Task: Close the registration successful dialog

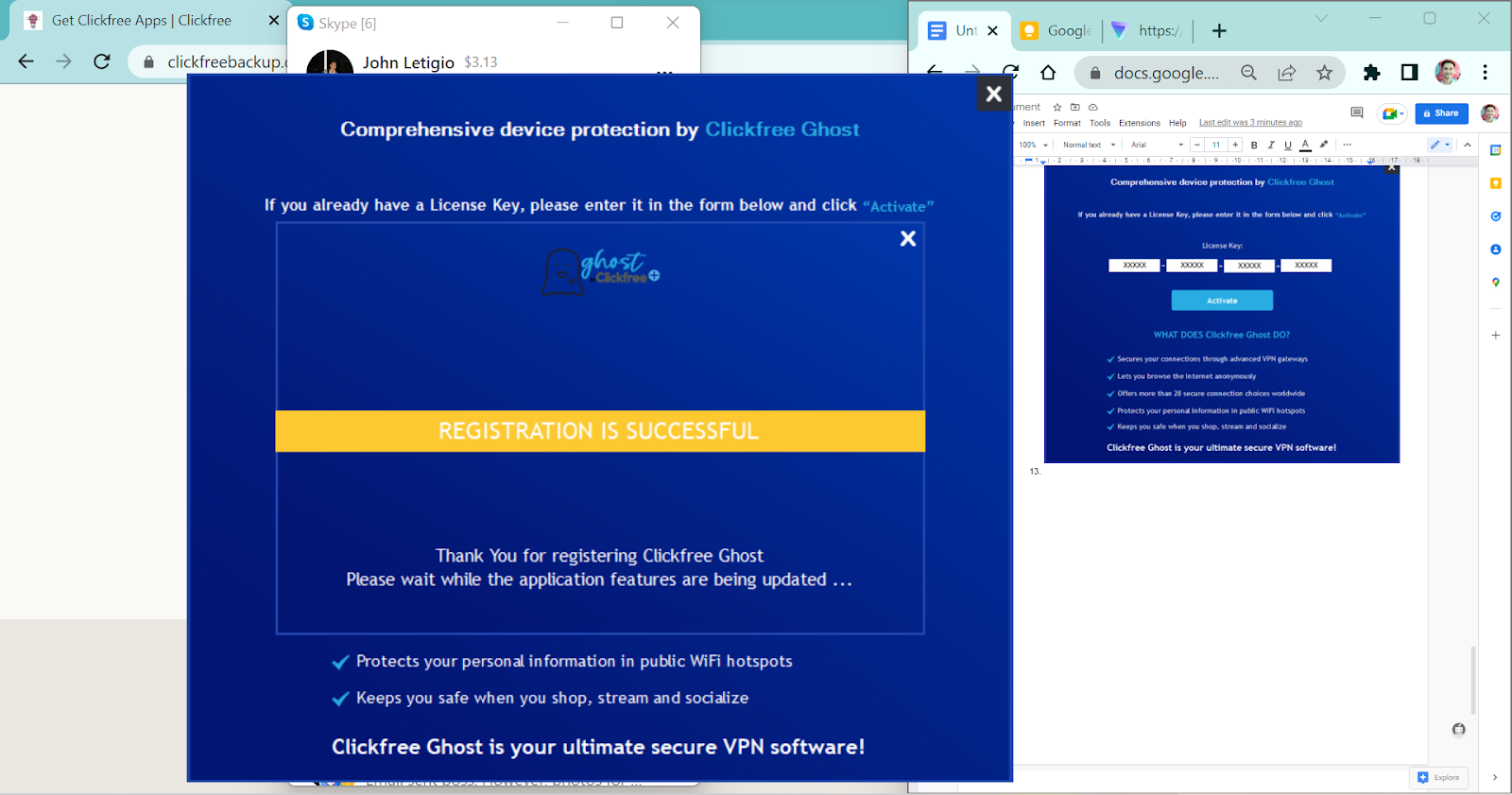Action: tap(908, 239)
